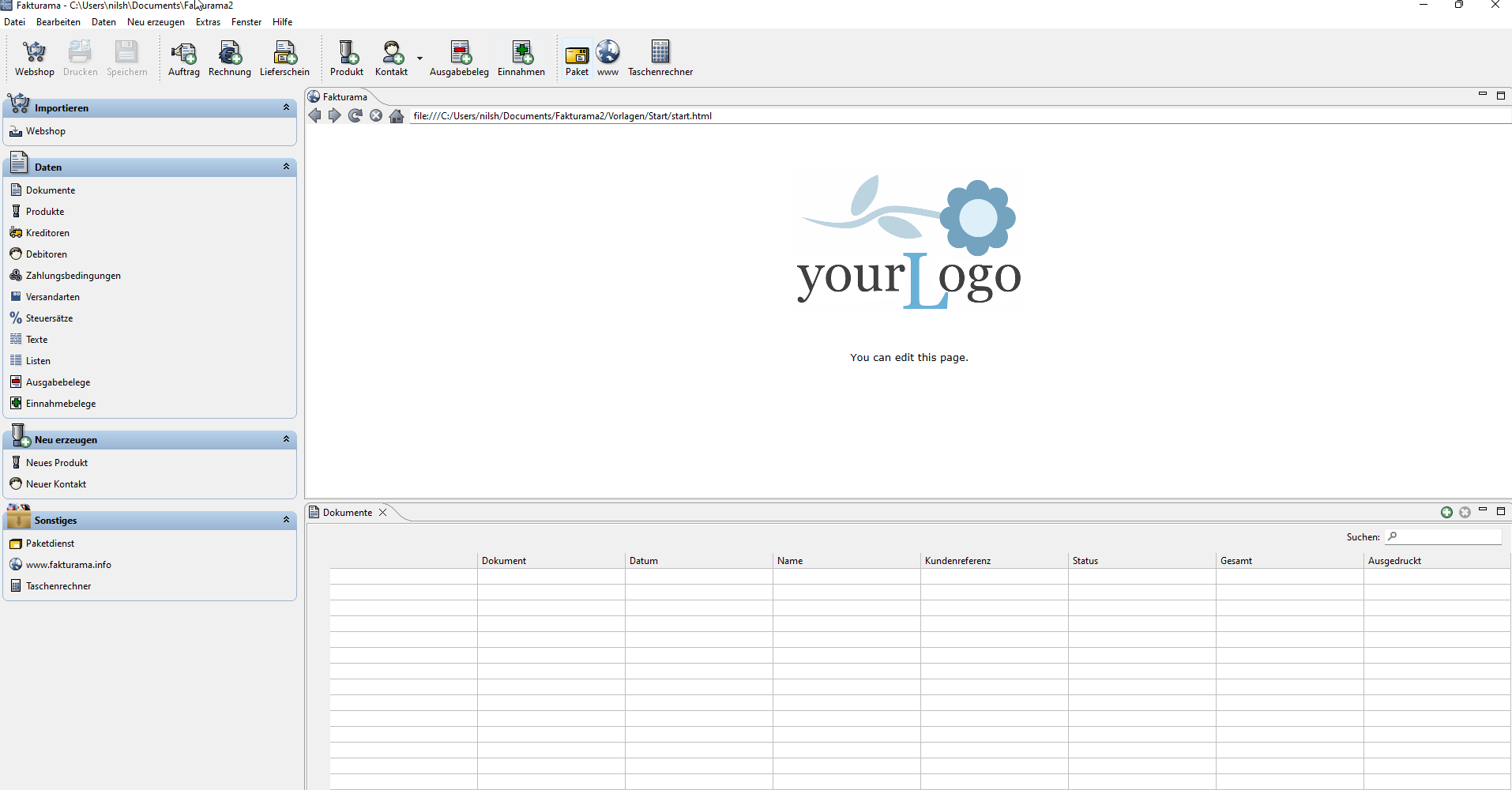Create a new Lieferschein document

coord(284,58)
